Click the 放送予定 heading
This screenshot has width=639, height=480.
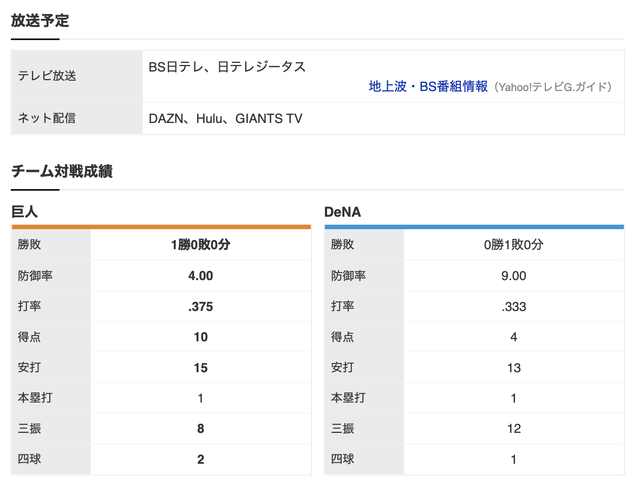40,20
